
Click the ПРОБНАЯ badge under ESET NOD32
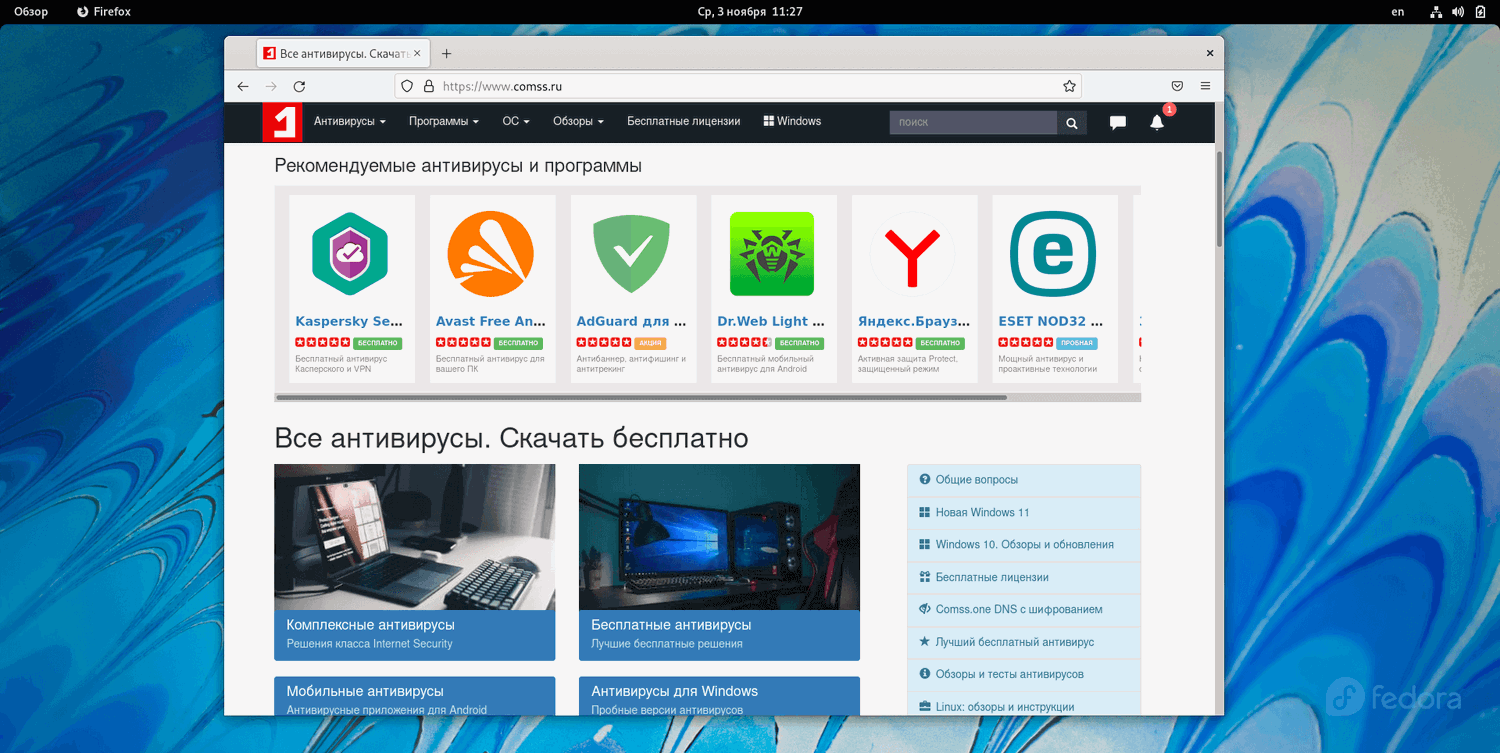tap(1076, 343)
